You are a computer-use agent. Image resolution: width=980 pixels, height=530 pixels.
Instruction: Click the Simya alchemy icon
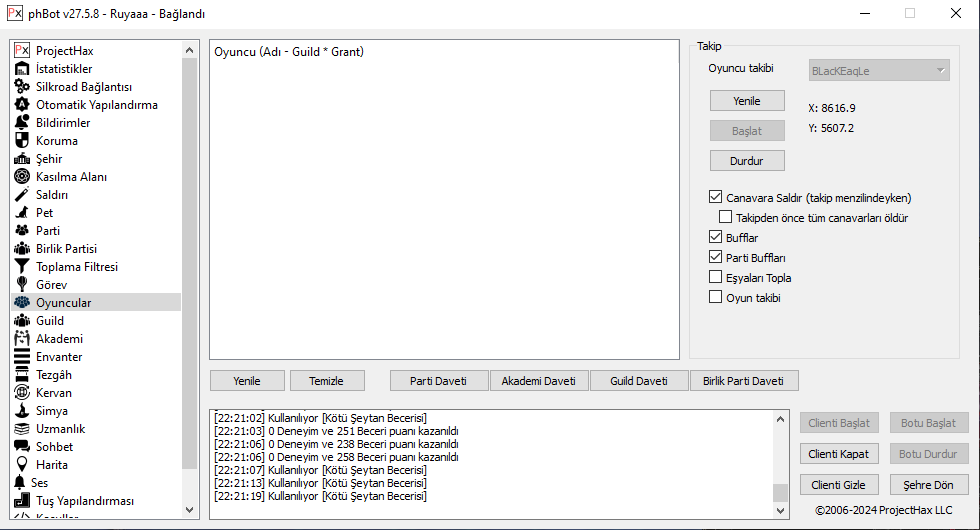pyautogui.click(x=22, y=411)
